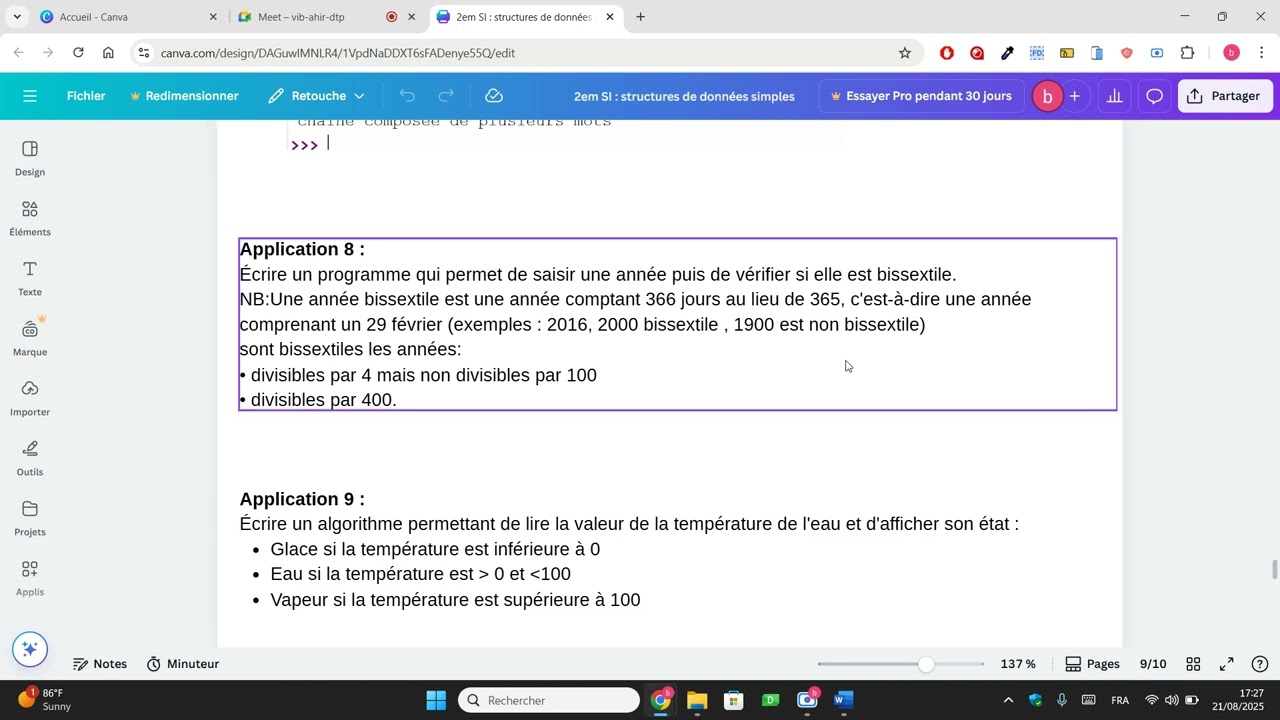Select the Texte tool in sidebar
1280x720 pixels.
30,278
